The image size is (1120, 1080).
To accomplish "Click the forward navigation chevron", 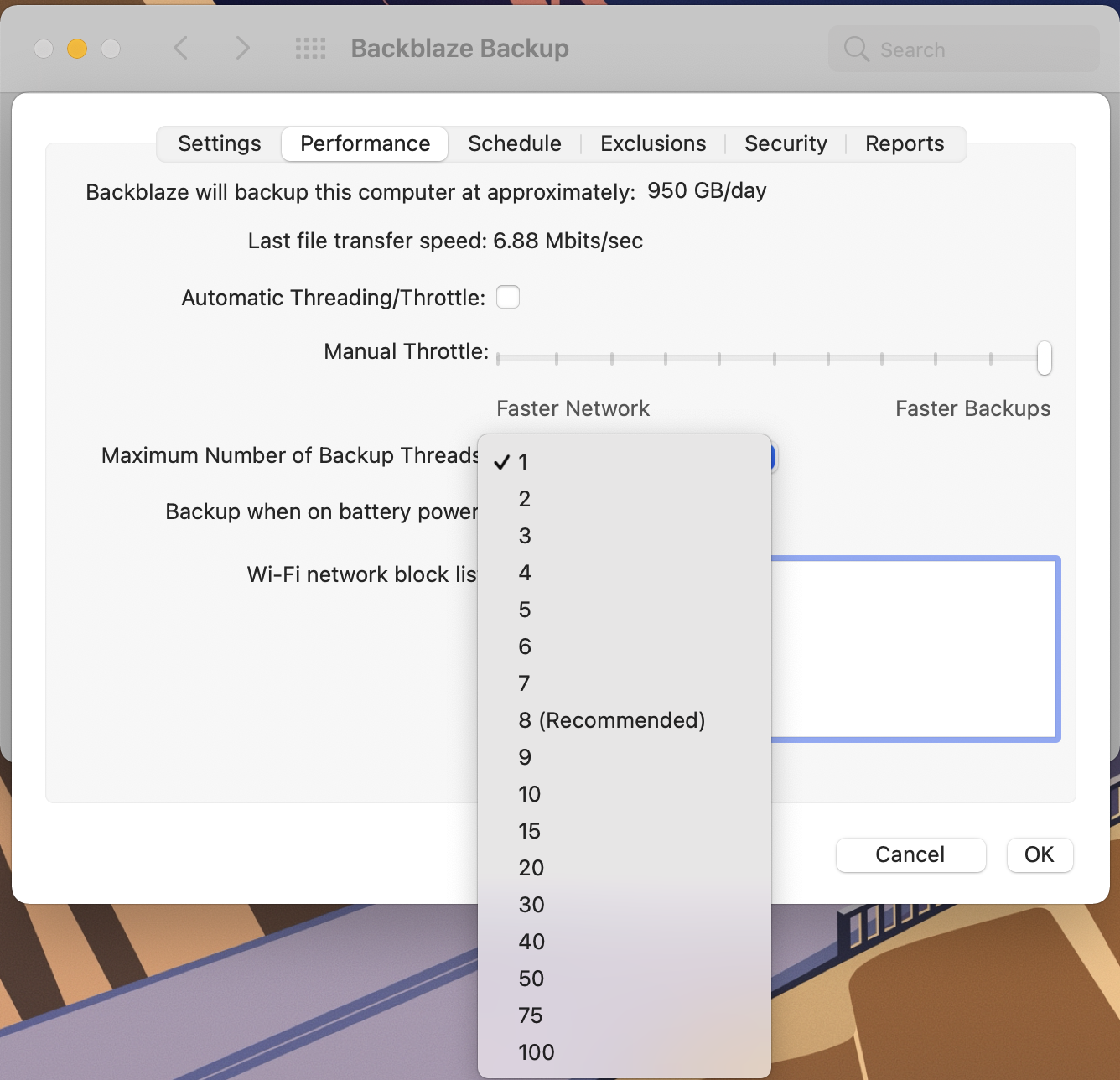I will (x=242, y=49).
